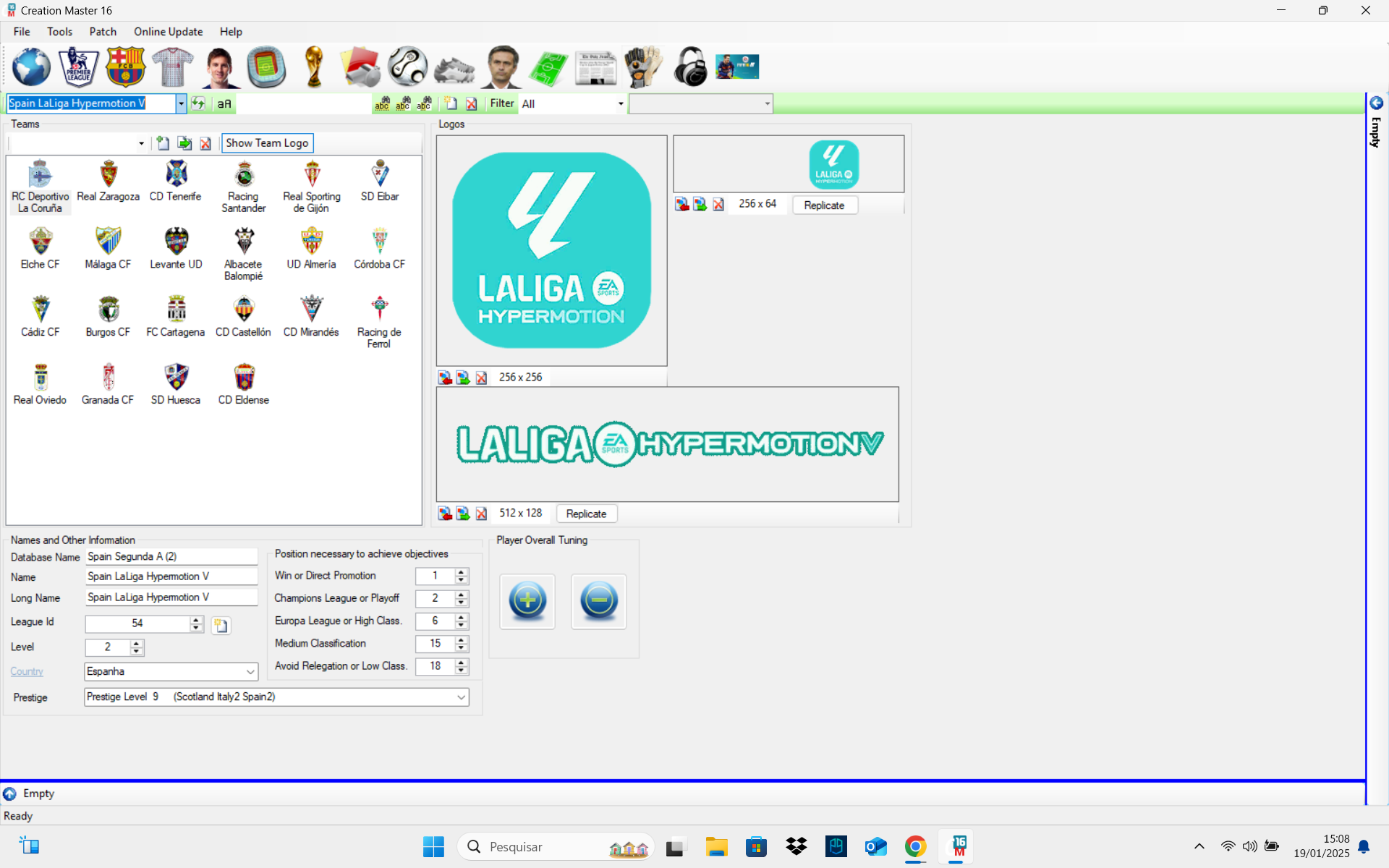Delete the 256 x 256 logo image
The width and height of the screenshot is (1389, 868).
pos(481,378)
